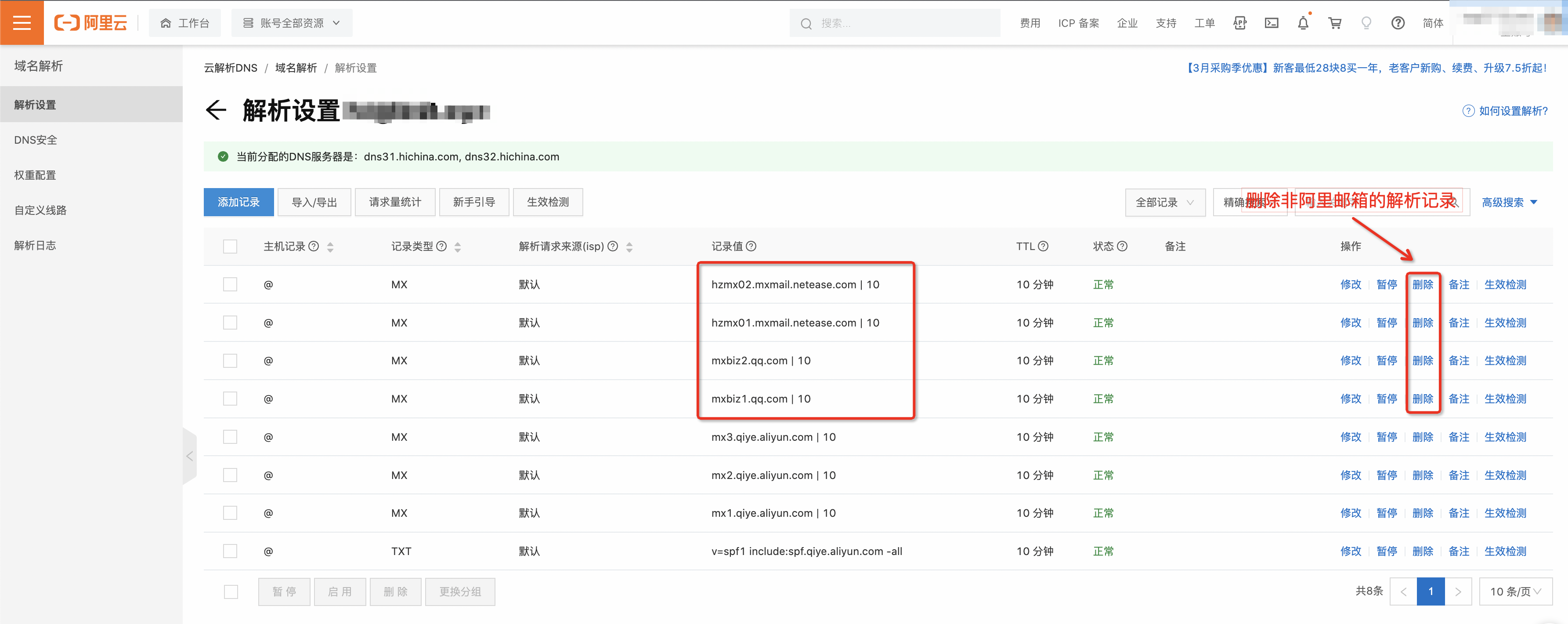Tick the select-all checkbox in table header
The width and height of the screenshot is (1568, 624).
click(x=230, y=247)
